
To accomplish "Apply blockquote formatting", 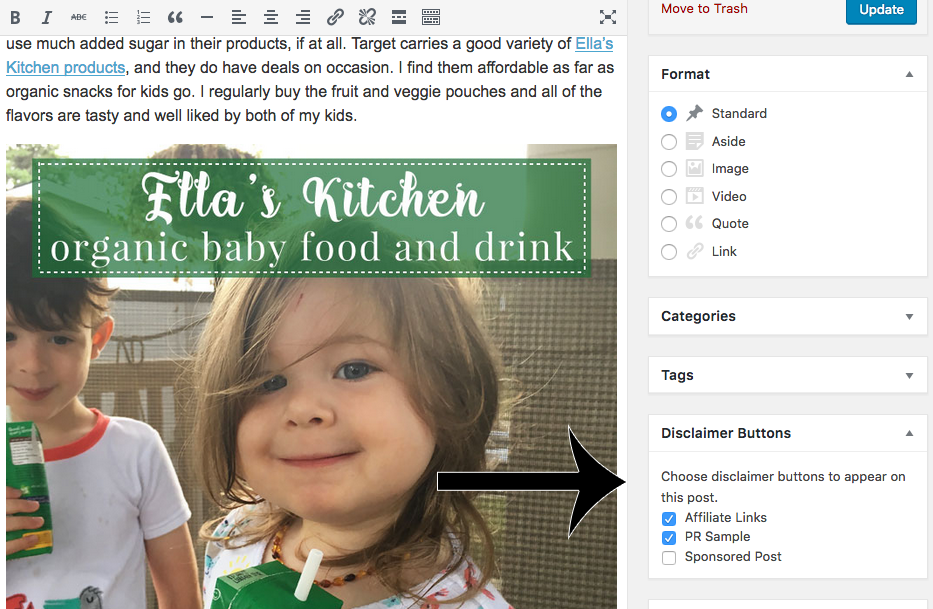I will tap(175, 17).
